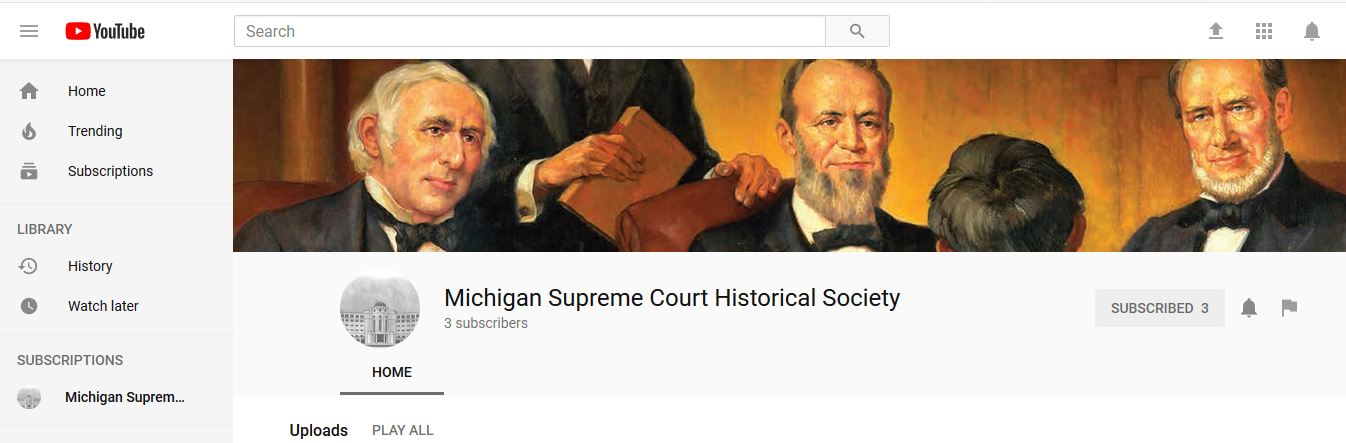Select the HOME channel tab

point(392,372)
